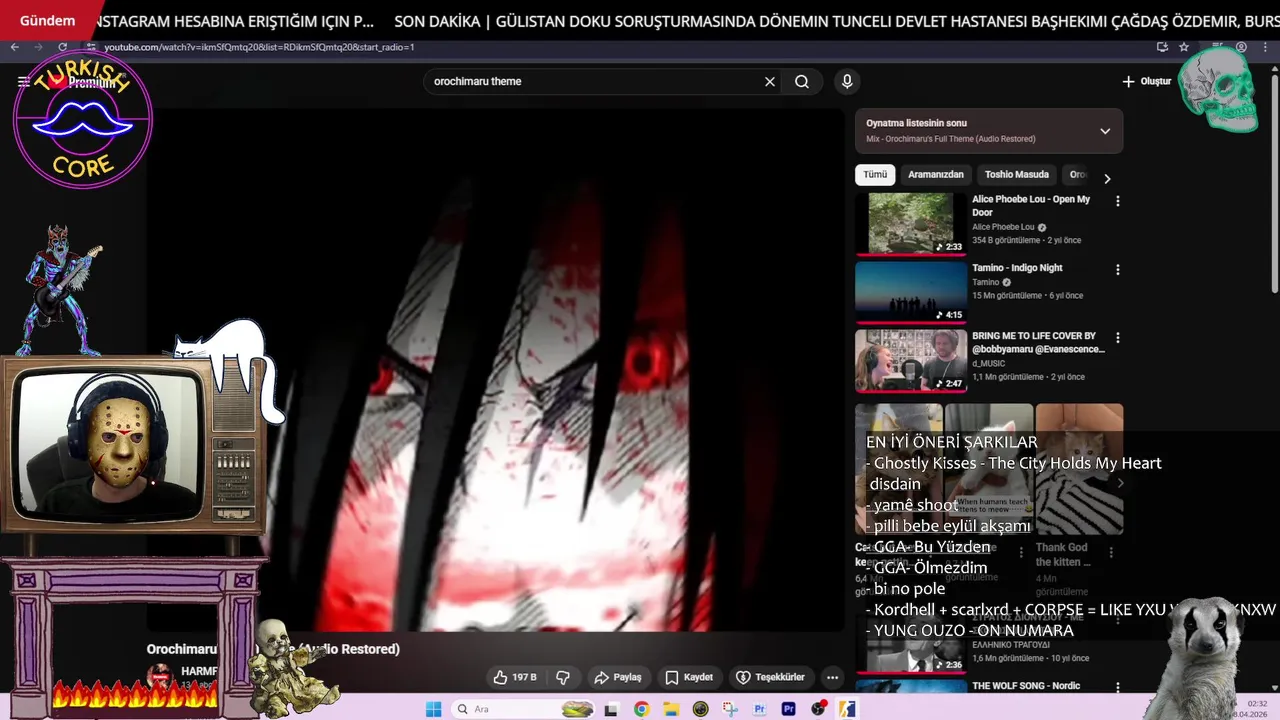The width and height of the screenshot is (1280, 720).
Task: Click 'GGA- Bu Yüzden' text
Action: pyautogui.click(x=932, y=547)
